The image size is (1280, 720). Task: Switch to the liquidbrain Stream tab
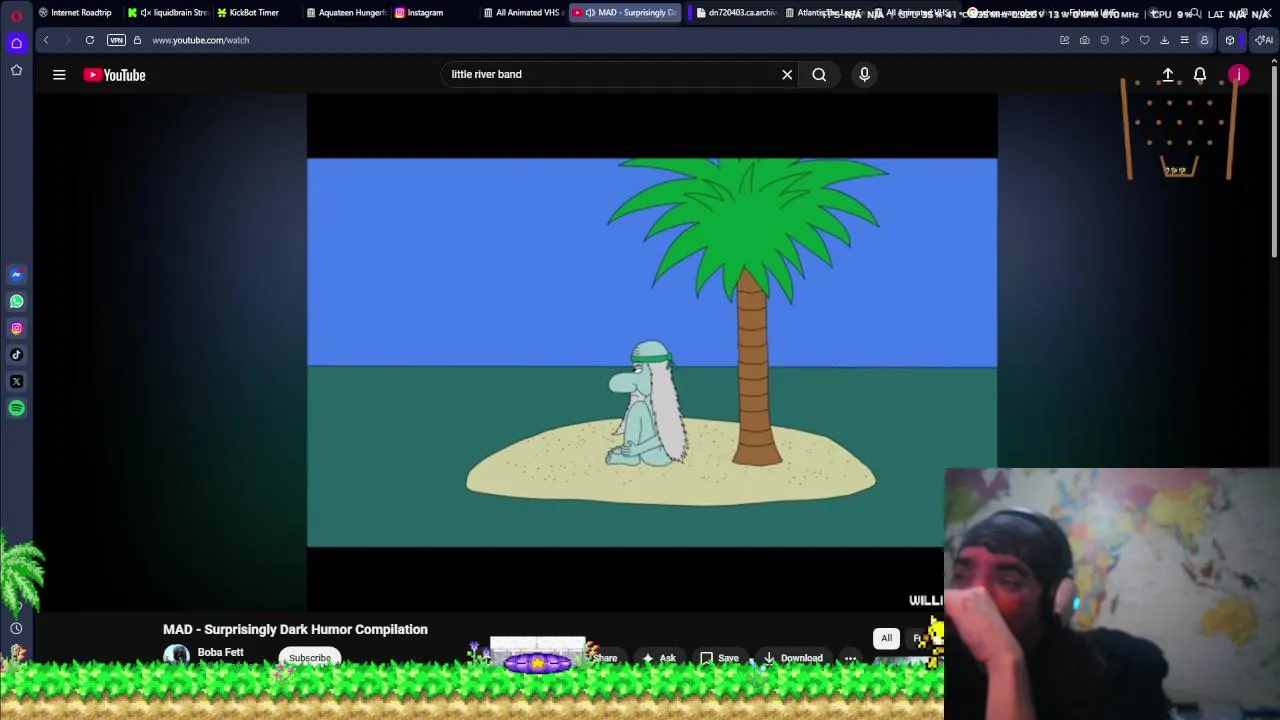(167, 13)
